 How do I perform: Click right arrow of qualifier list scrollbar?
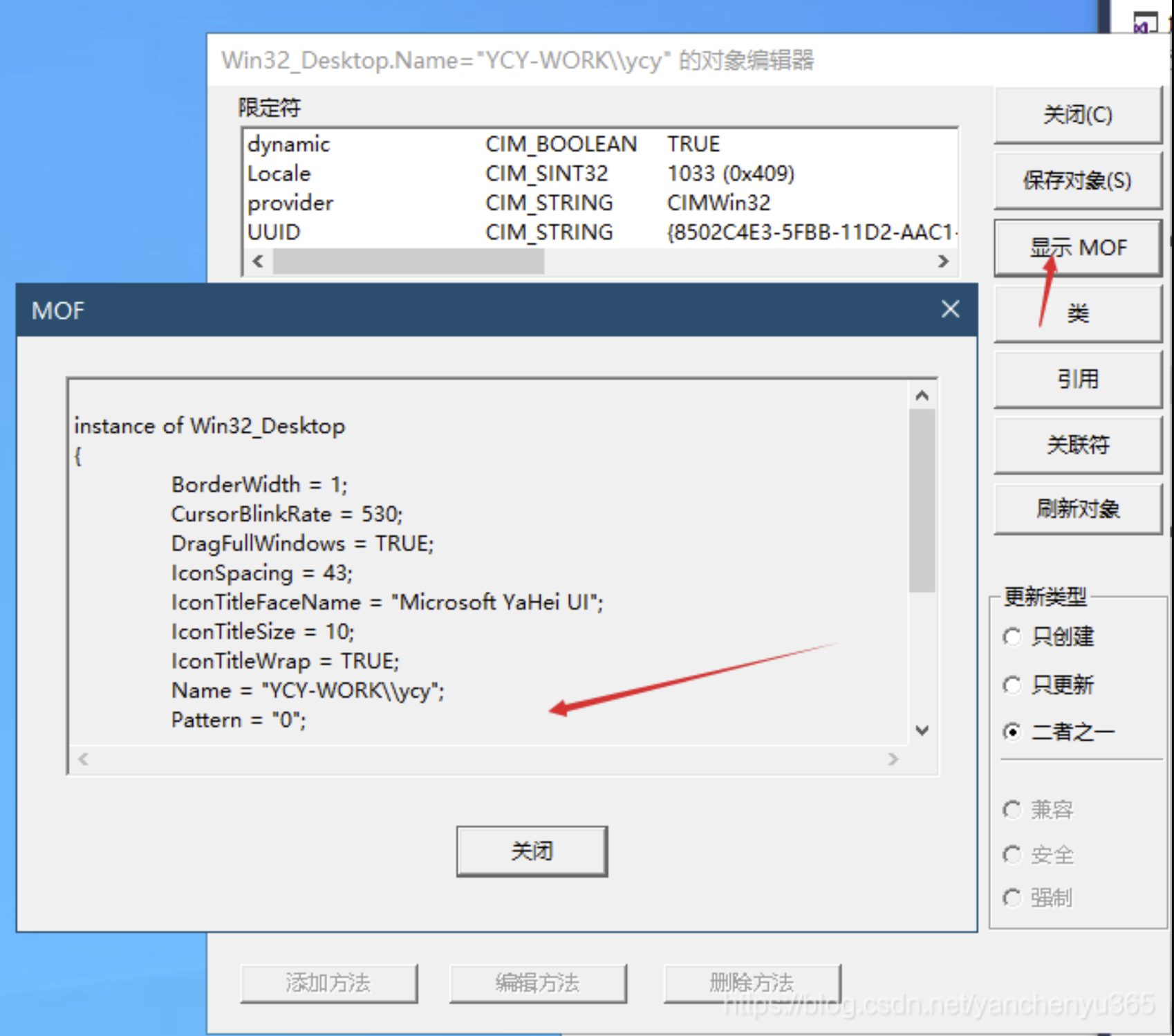coord(944,261)
